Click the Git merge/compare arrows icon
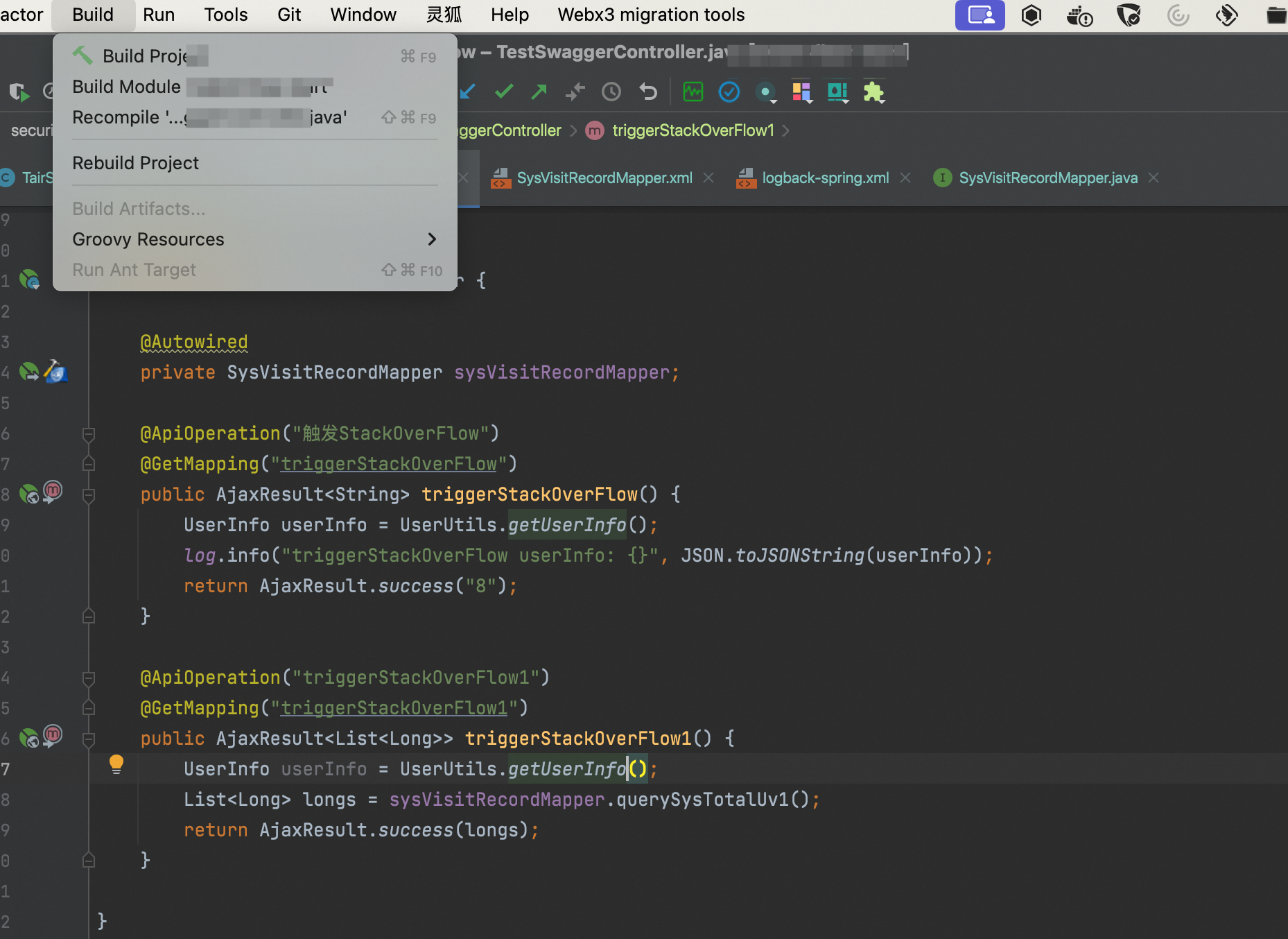 pos(575,92)
